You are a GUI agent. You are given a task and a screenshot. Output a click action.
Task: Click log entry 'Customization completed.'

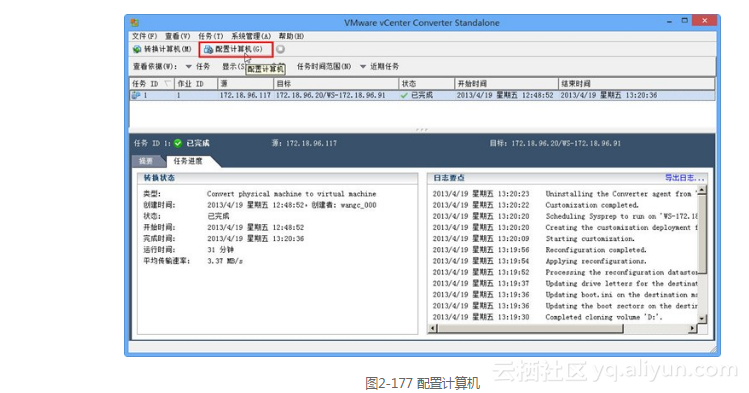(592, 205)
